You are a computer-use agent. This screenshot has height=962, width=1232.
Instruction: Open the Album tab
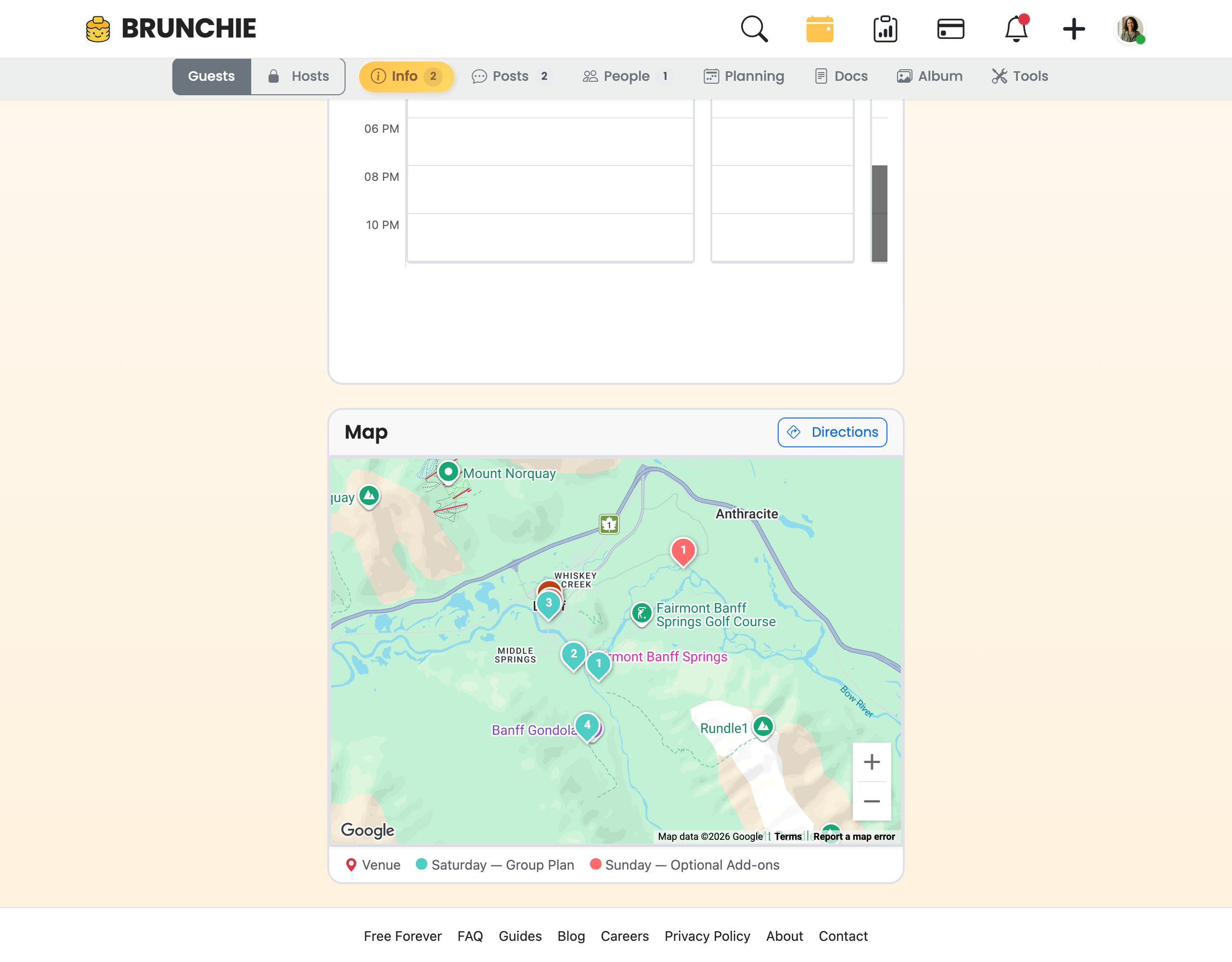[930, 76]
